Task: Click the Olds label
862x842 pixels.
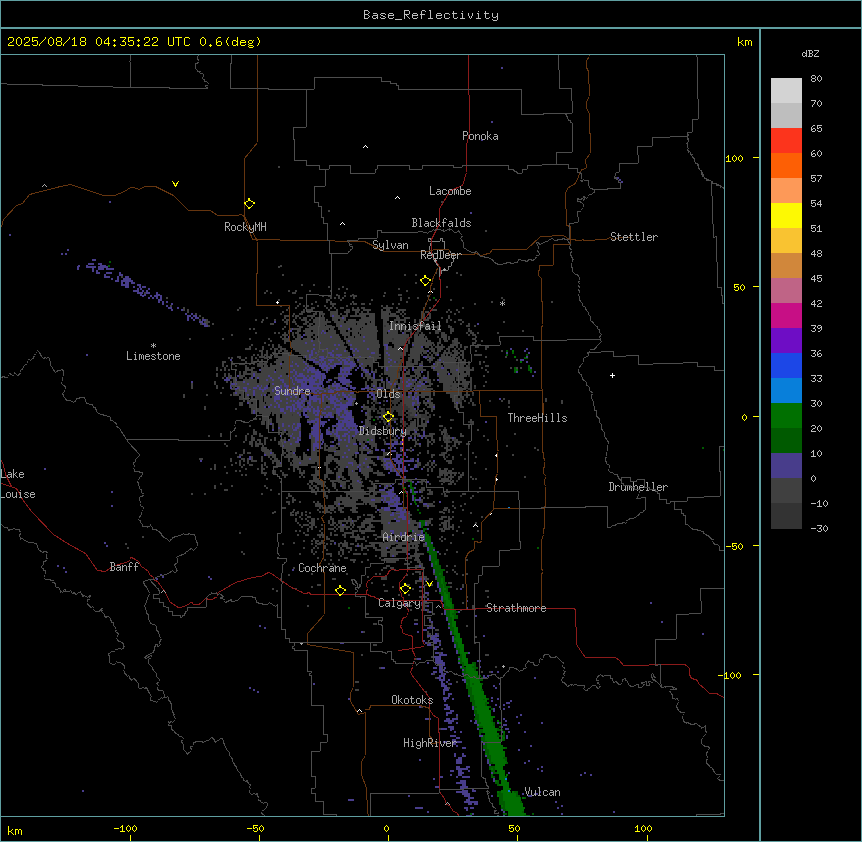Action: [388, 394]
